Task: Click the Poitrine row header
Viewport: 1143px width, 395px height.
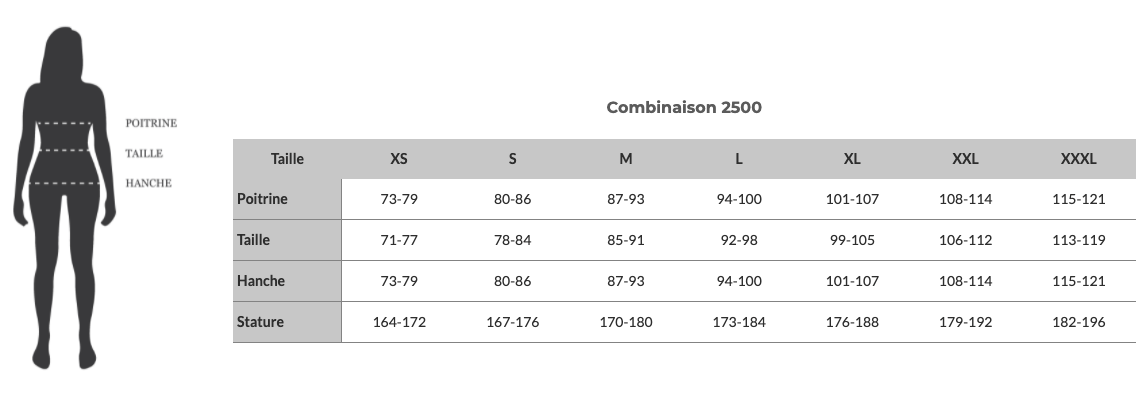Action: tap(287, 199)
